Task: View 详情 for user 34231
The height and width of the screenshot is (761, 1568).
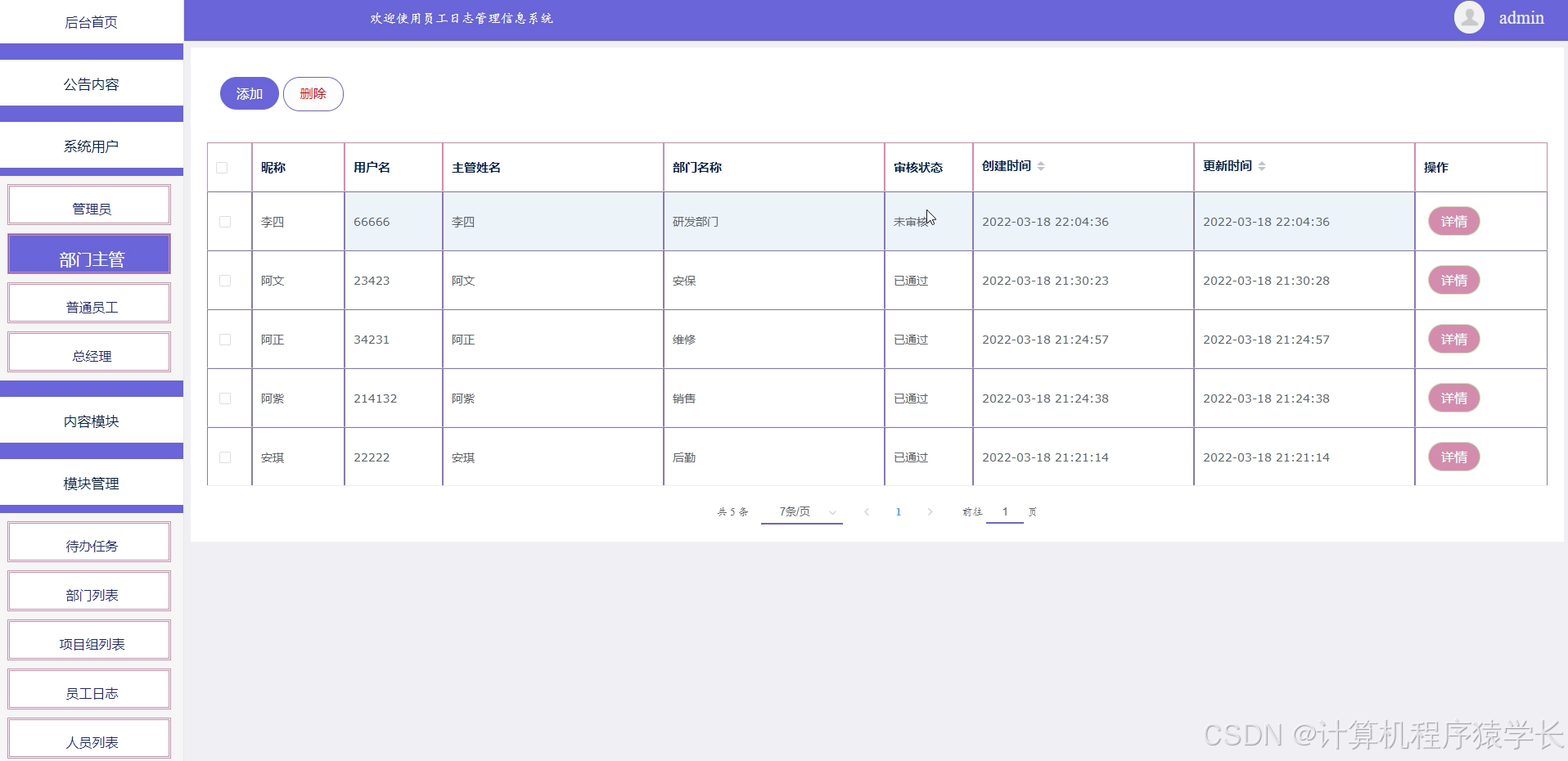Action: (x=1454, y=340)
